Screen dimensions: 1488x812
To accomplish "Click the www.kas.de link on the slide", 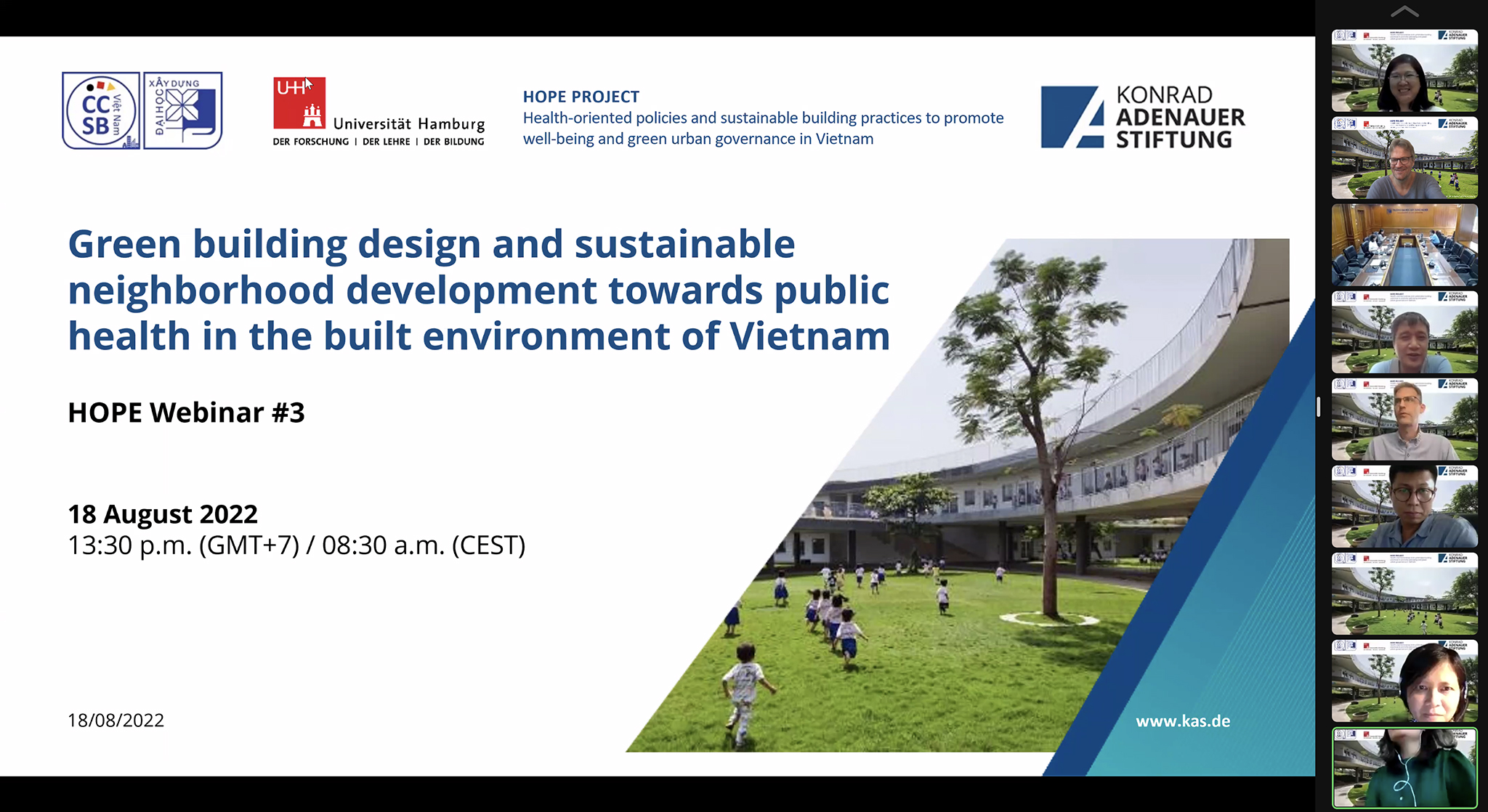I will tap(1183, 721).
